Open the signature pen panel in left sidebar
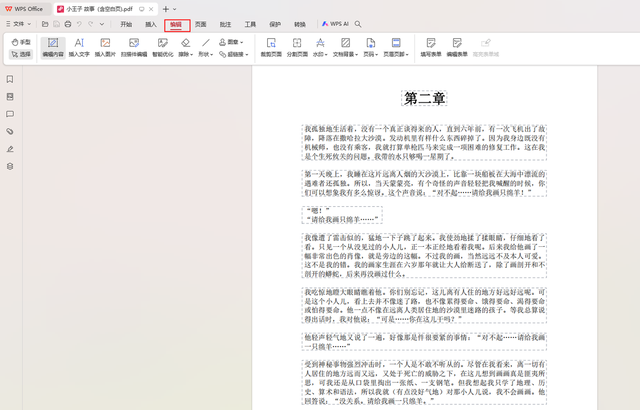 pyautogui.click(x=10, y=149)
